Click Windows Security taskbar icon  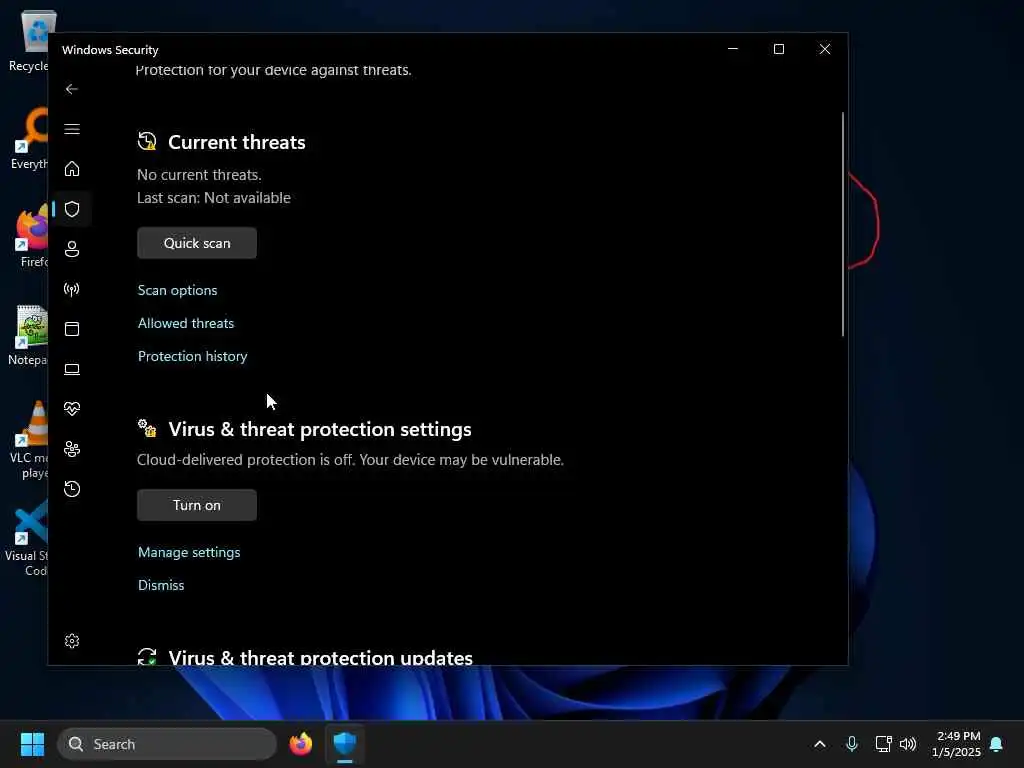coord(345,744)
